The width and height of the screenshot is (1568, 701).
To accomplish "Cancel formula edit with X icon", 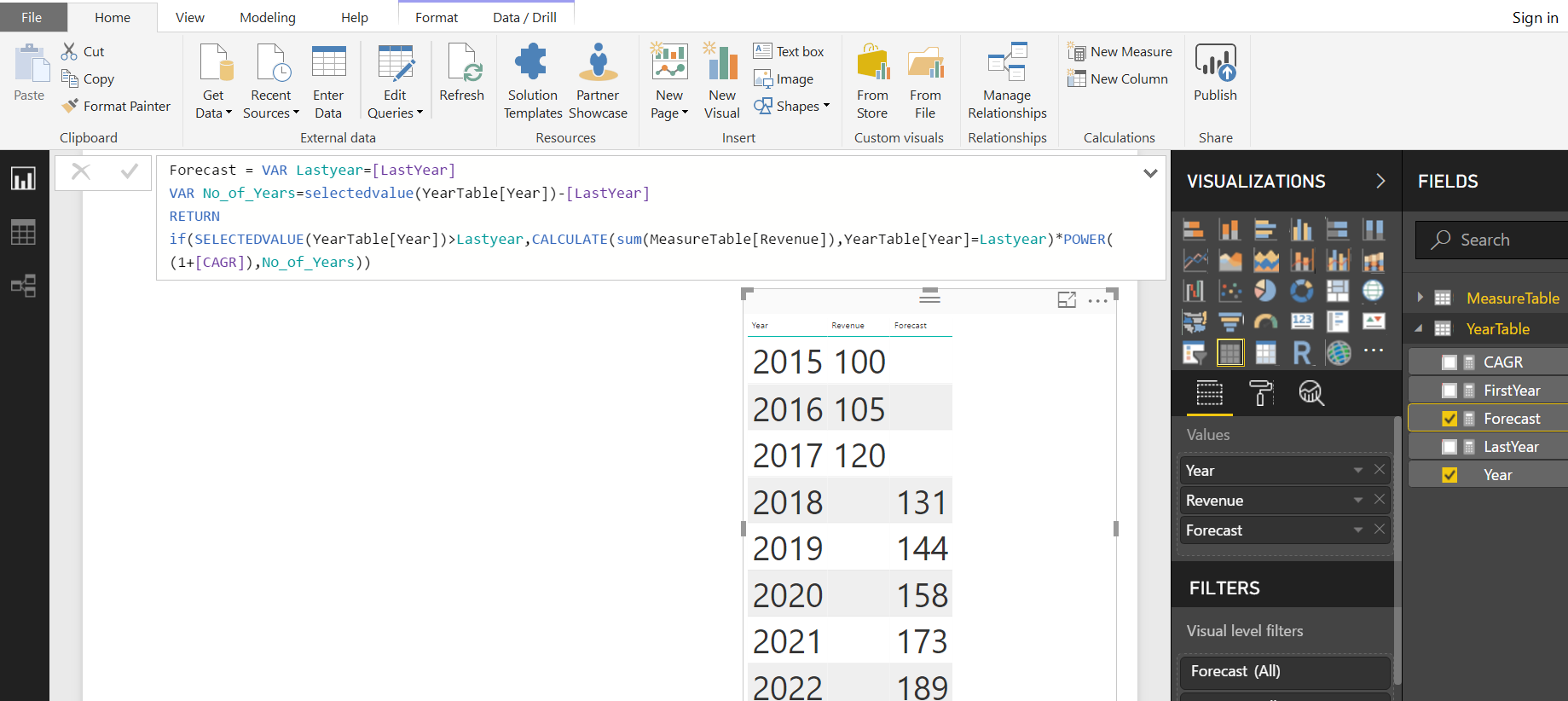I will [81, 171].
